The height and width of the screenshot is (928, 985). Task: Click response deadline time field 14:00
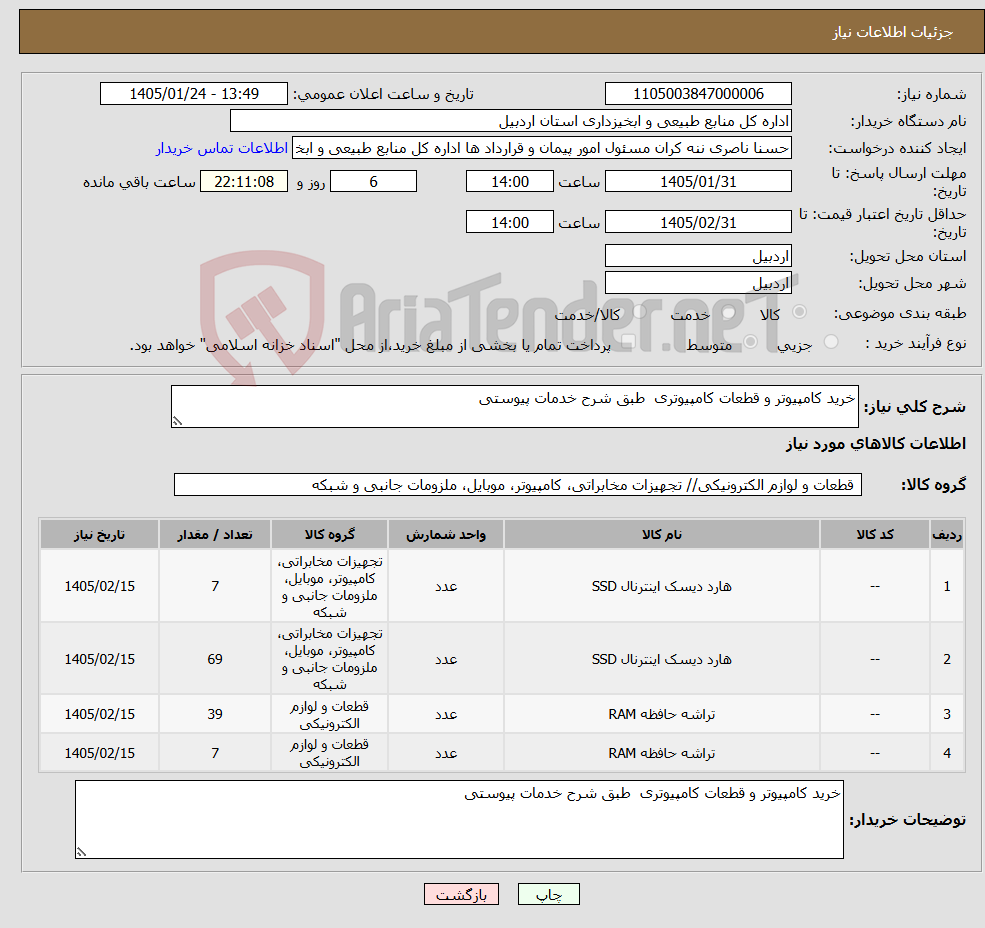(x=509, y=182)
